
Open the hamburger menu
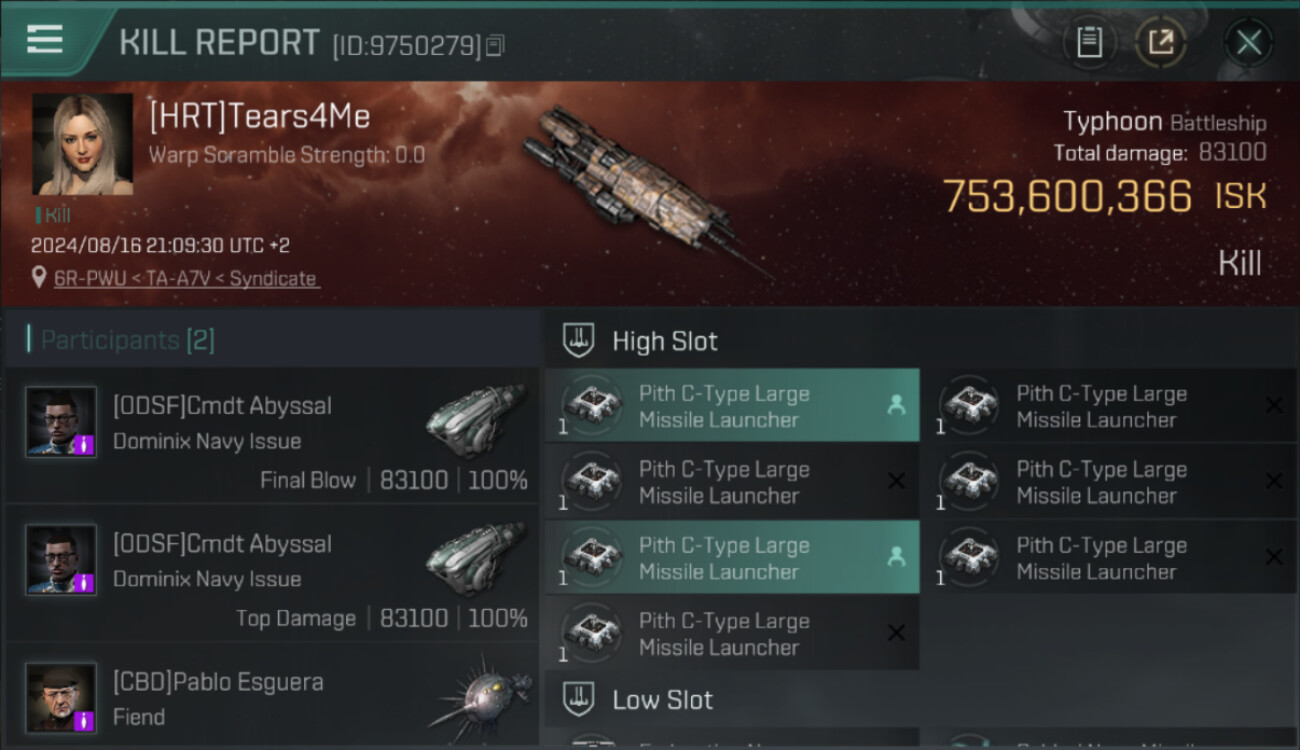(x=45, y=40)
